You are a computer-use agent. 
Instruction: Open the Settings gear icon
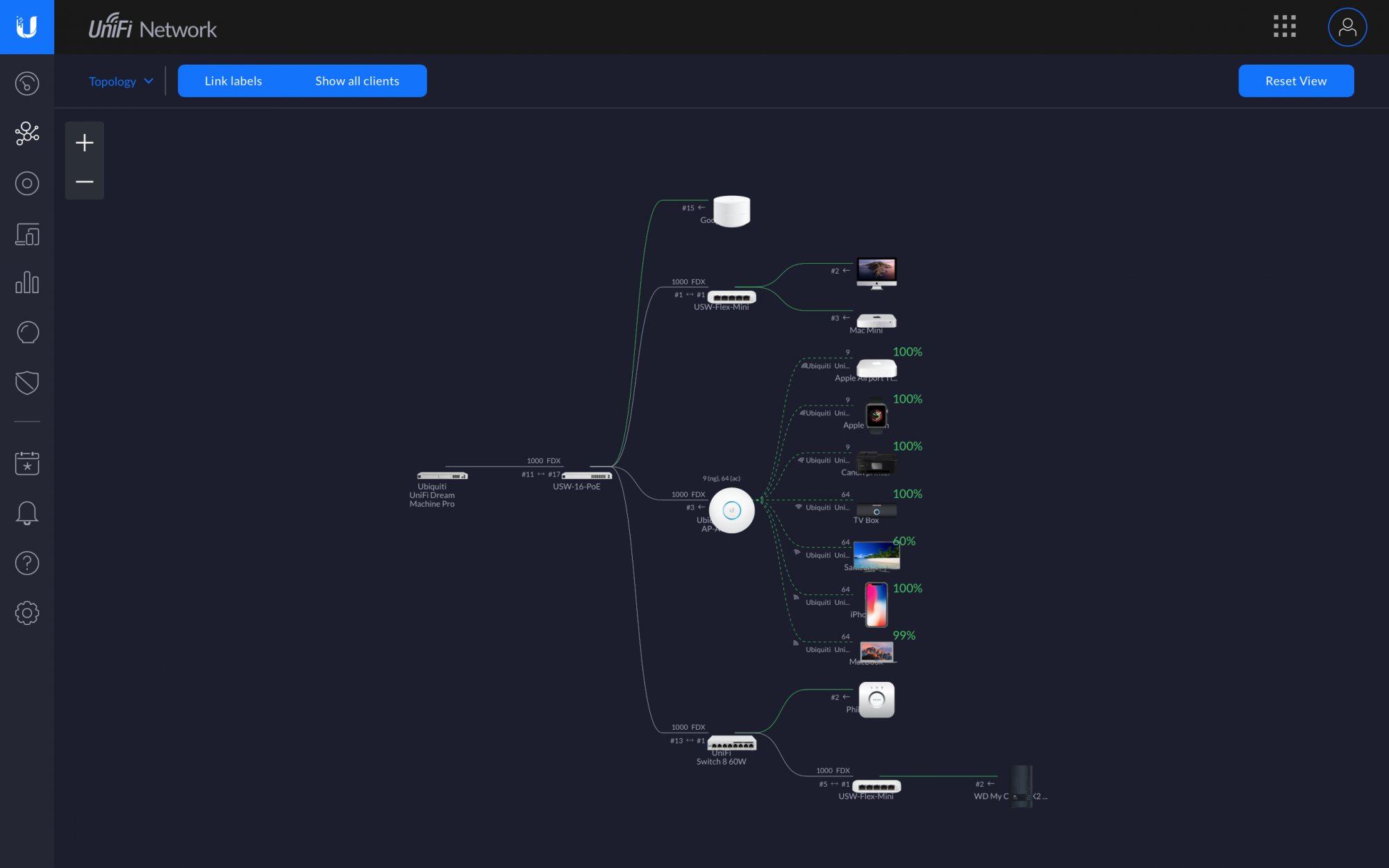pos(27,613)
